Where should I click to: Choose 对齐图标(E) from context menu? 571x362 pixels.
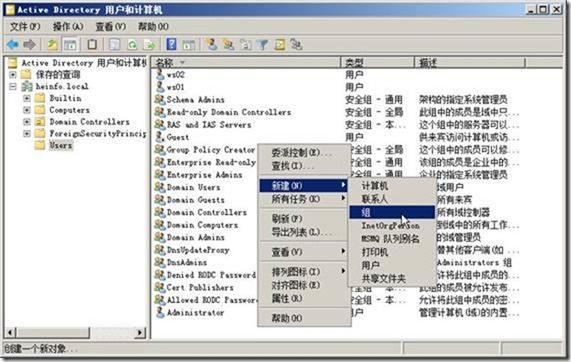point(304,285)
